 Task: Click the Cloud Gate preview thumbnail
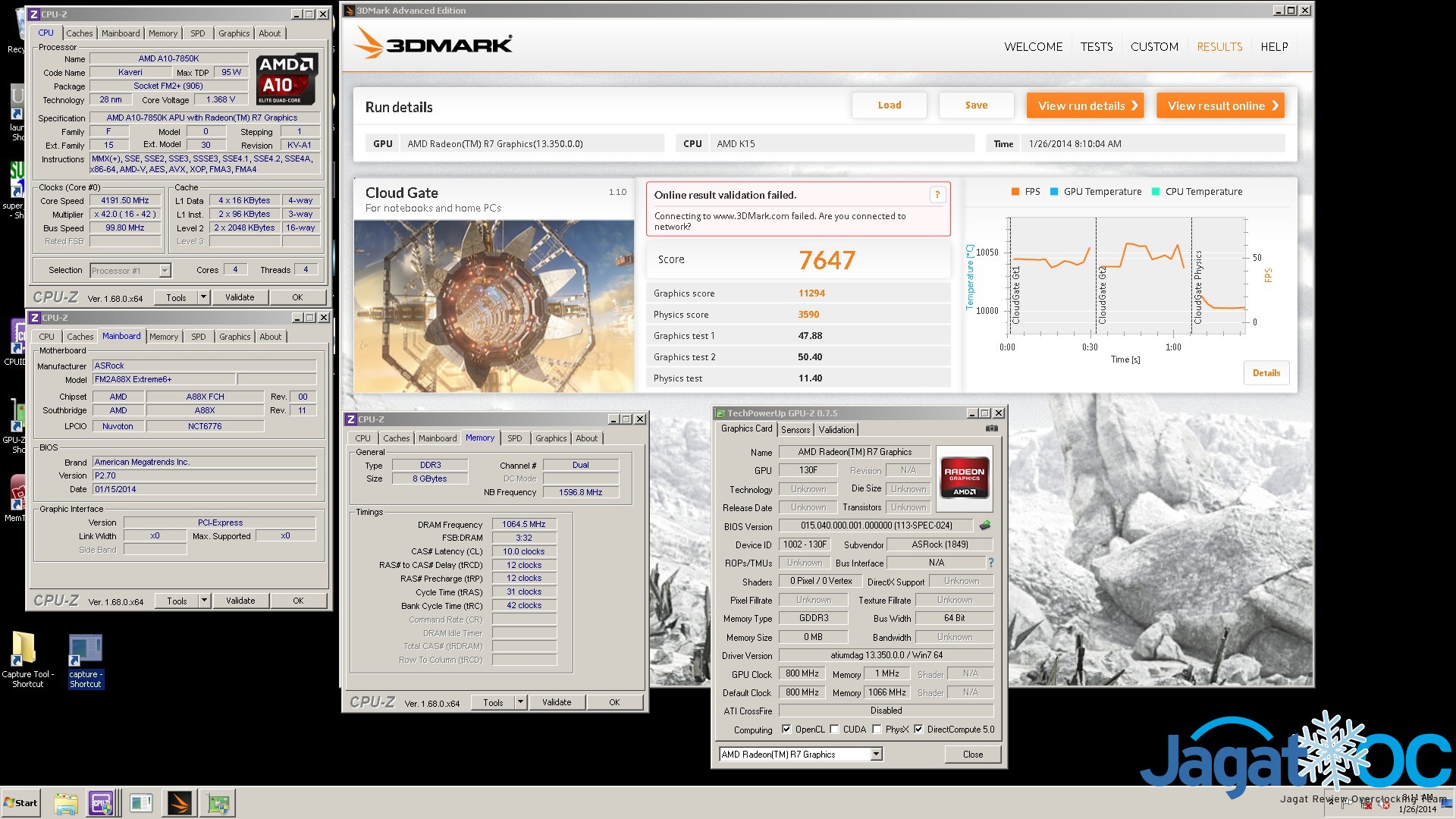[494, 306]
